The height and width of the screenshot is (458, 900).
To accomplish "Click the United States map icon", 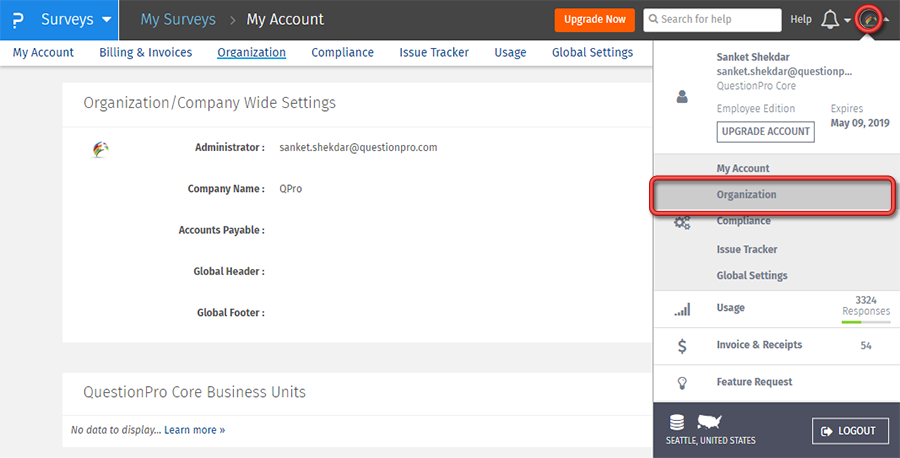I will point(709,422).
